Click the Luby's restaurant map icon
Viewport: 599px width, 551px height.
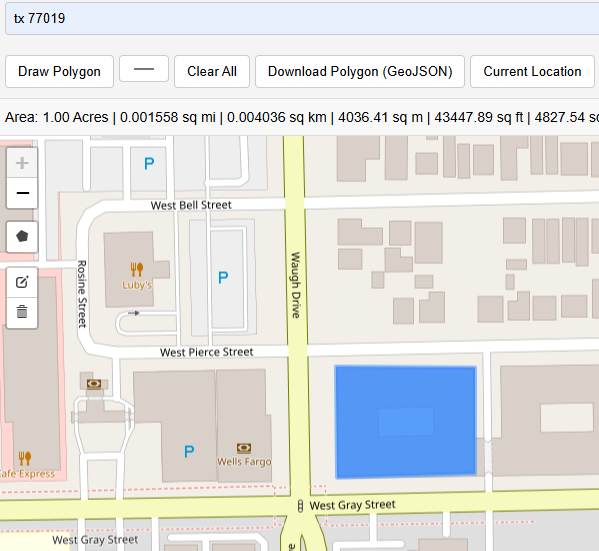point(137,269)
